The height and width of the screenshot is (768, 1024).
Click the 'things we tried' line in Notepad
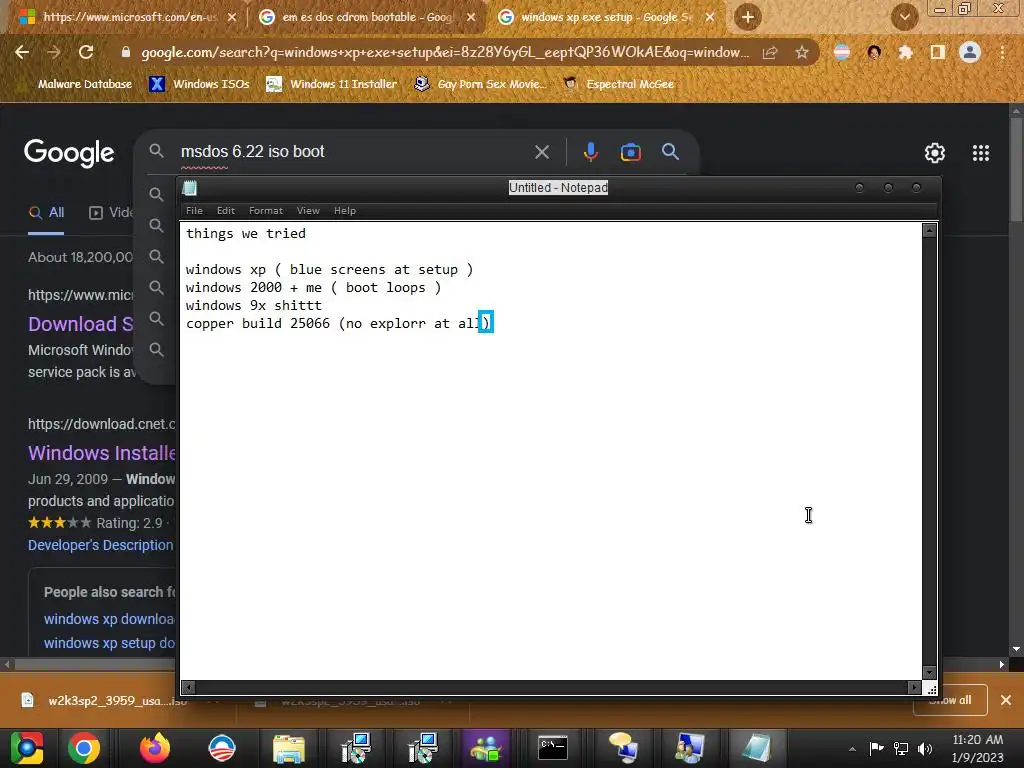click(246, 234)
